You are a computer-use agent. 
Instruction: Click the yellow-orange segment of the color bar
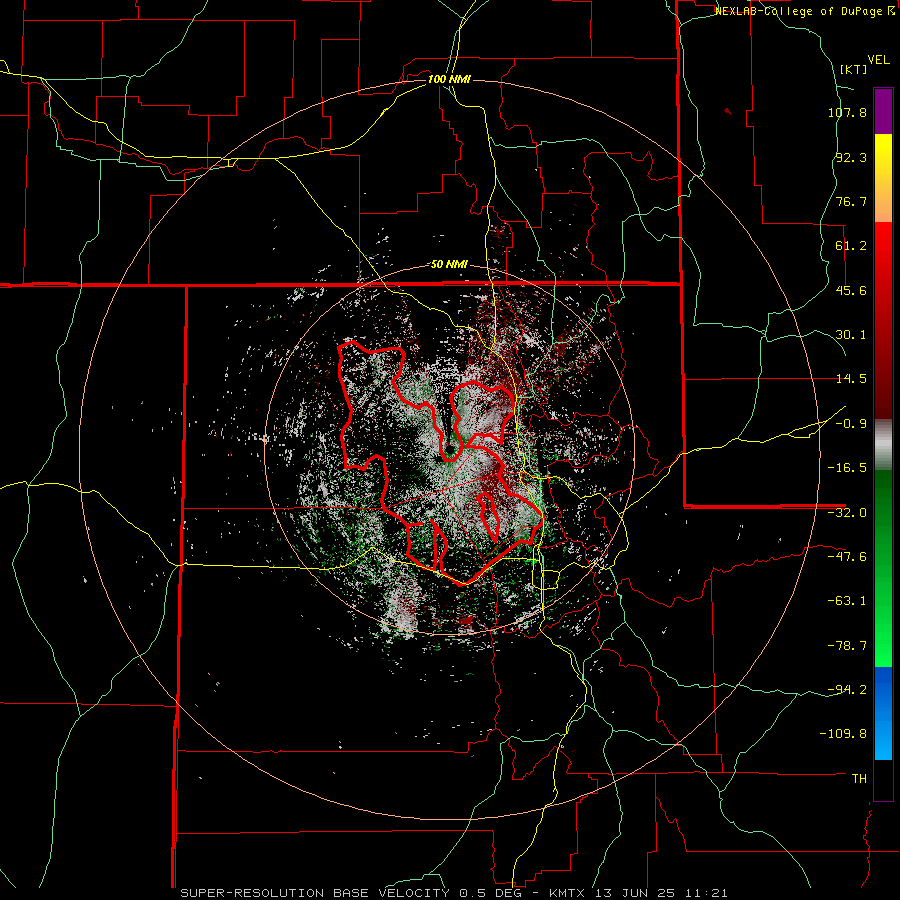click(883, 178)
